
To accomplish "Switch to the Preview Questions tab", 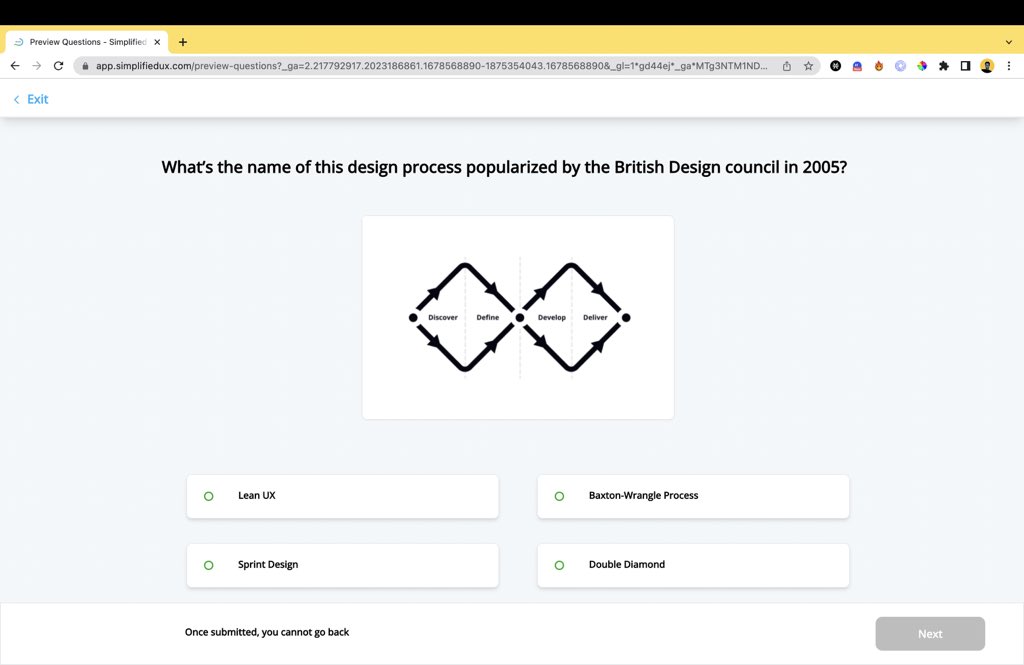I will point(85,42).
